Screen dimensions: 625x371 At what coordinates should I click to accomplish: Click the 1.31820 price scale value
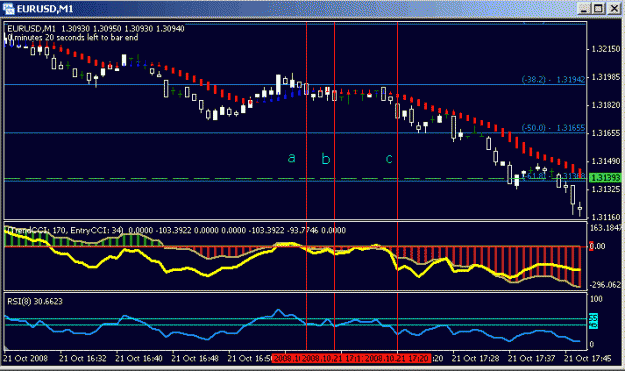click(x=606, y=105)
